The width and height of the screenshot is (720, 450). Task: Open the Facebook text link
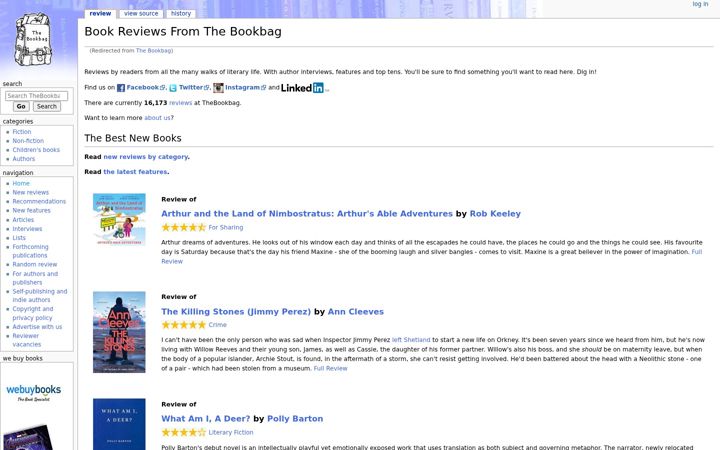click(142, 87)
